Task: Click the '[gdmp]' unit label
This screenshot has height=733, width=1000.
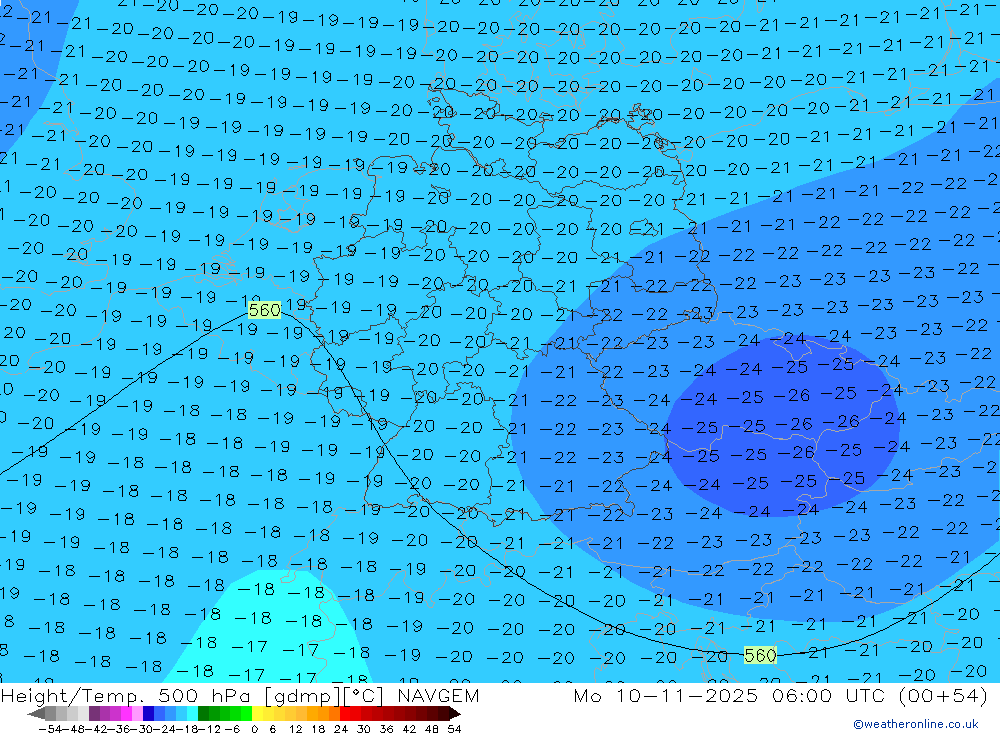Action: (303, 696)
